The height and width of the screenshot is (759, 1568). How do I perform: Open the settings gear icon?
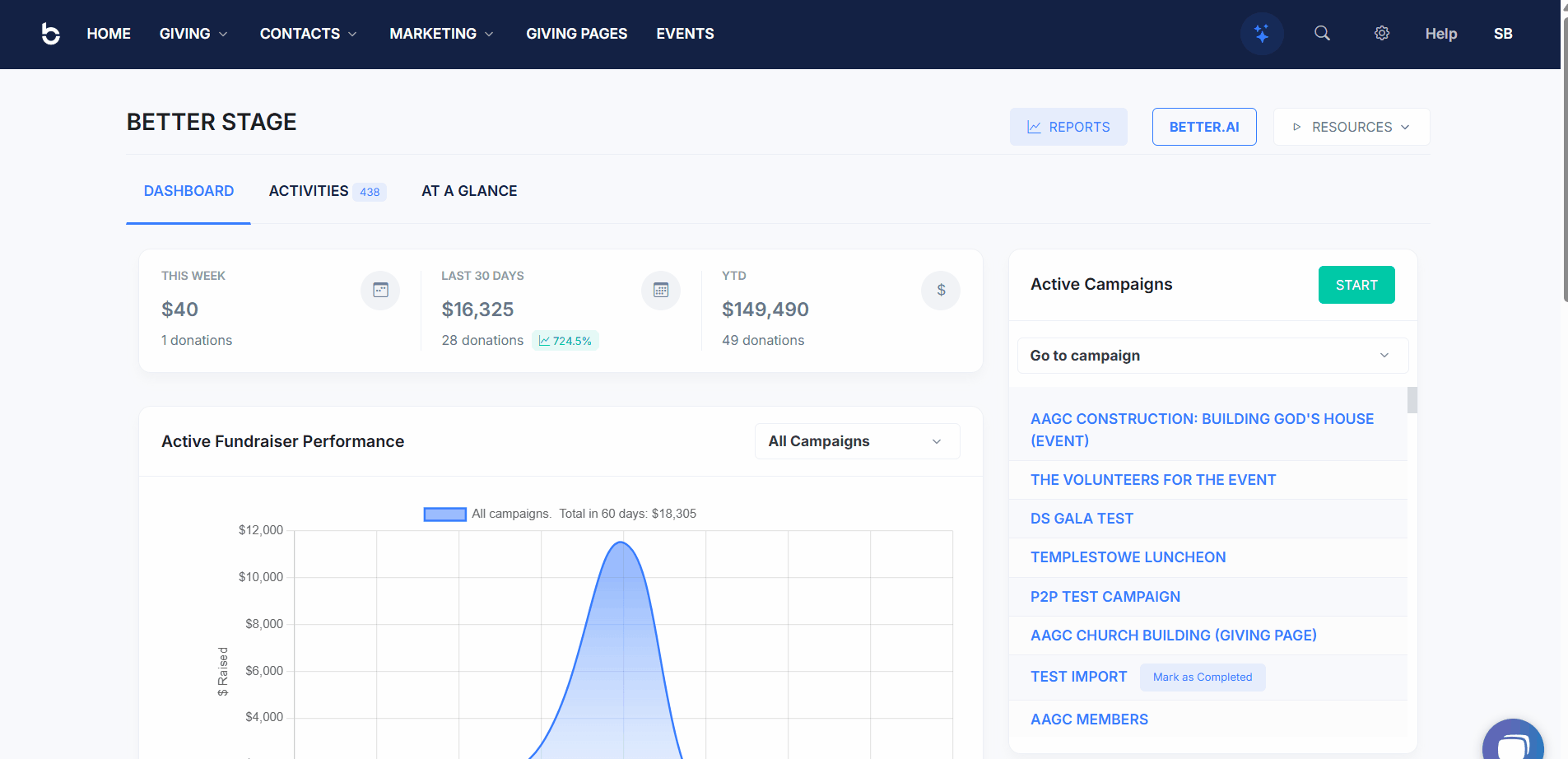coord(1382,34)
